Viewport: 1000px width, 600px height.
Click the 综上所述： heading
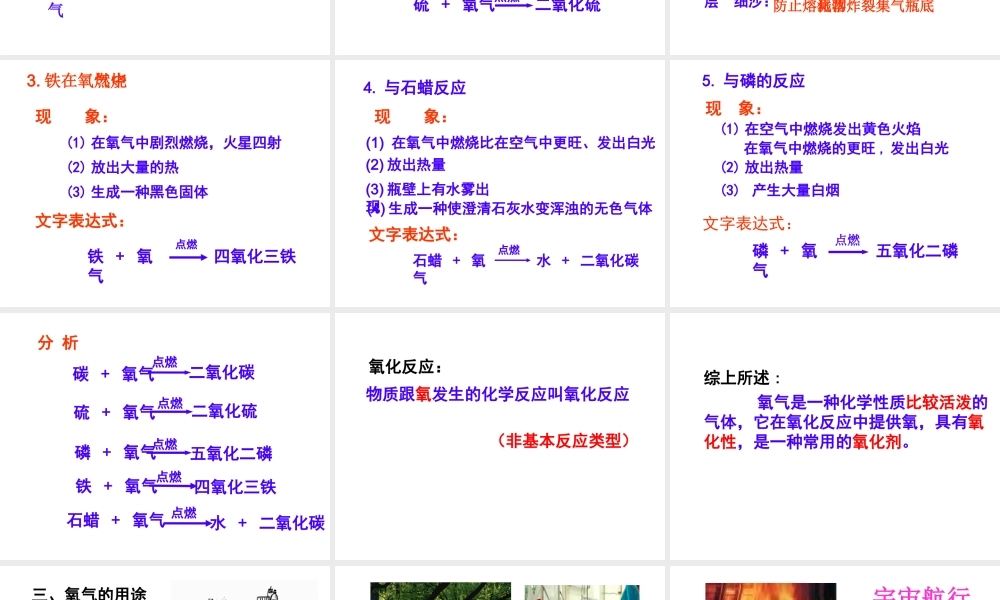(x=743, y=378)
